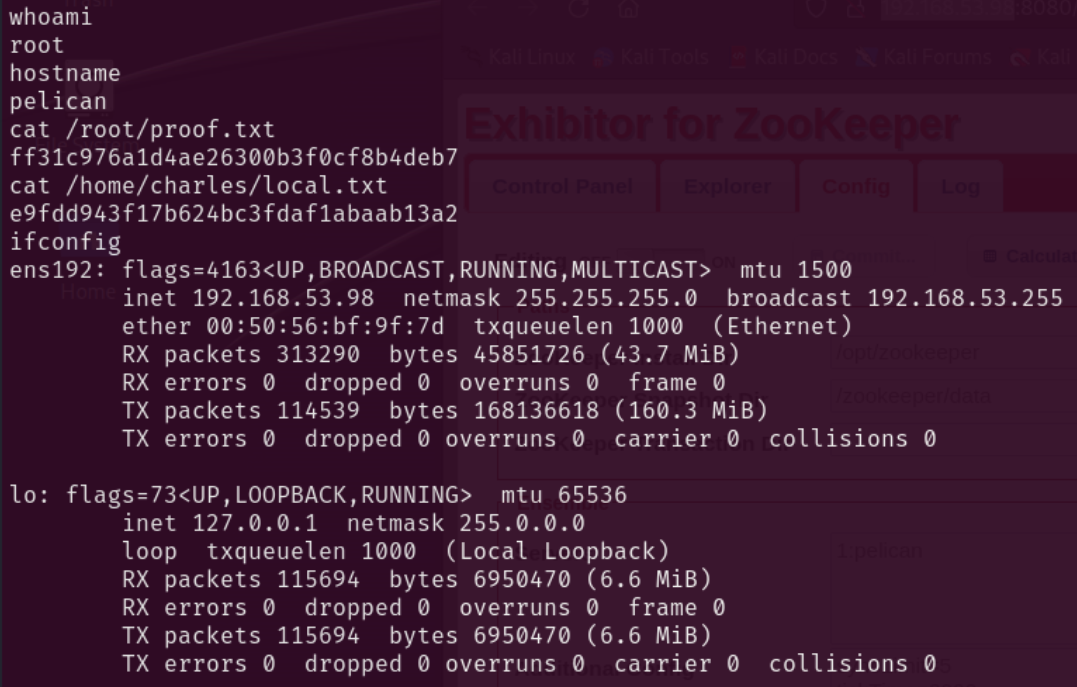The height and width of the screenshot is (687, 1077).
Task: Open the Explorer tab
Action: point(727,185)
